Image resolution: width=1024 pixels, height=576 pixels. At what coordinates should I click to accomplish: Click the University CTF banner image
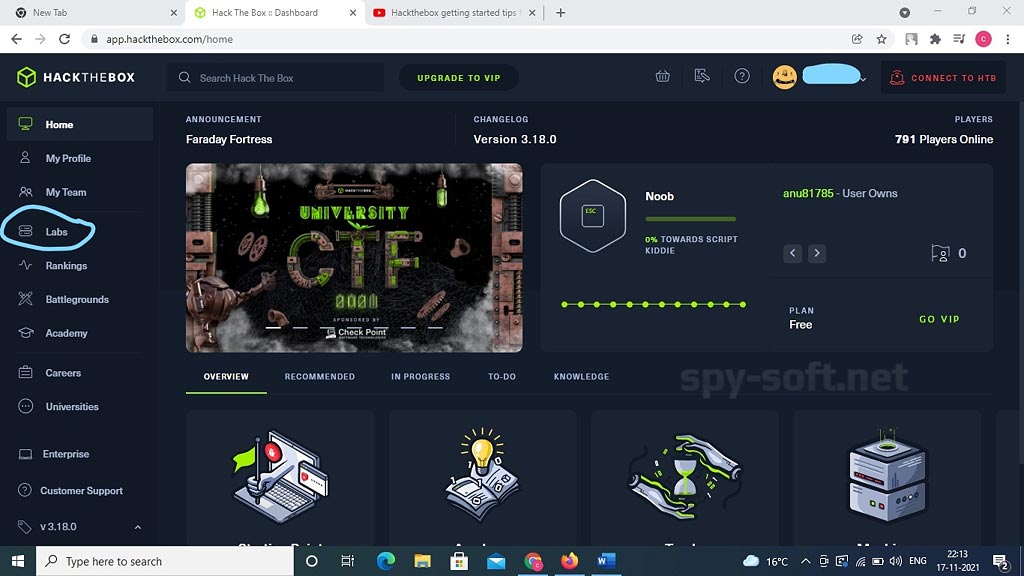coord(354,258)
